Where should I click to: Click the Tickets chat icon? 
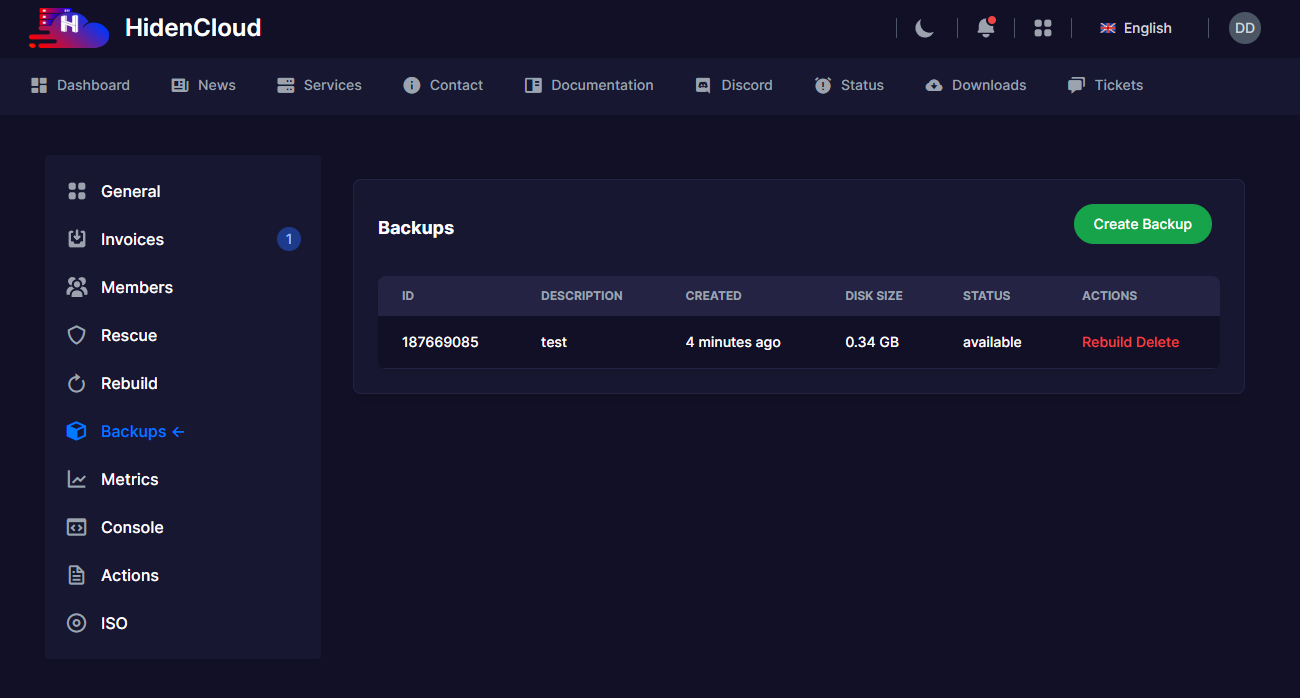point(1076,85)
